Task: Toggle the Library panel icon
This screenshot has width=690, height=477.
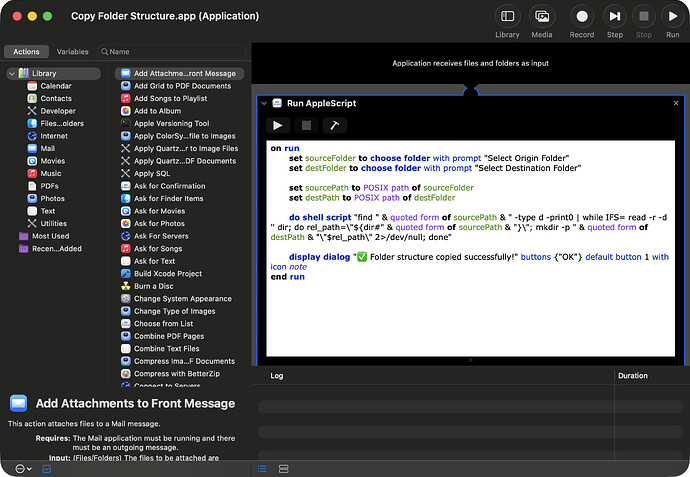Action: [x=507, y=17]
